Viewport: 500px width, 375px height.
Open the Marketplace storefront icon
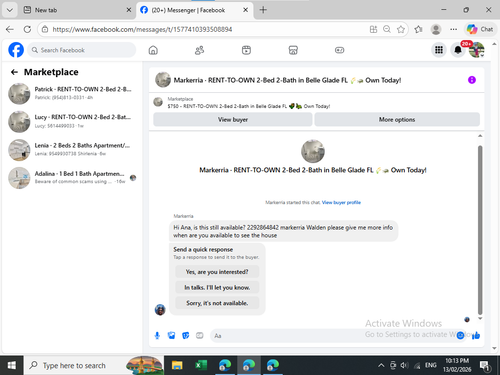coord(293,50)
